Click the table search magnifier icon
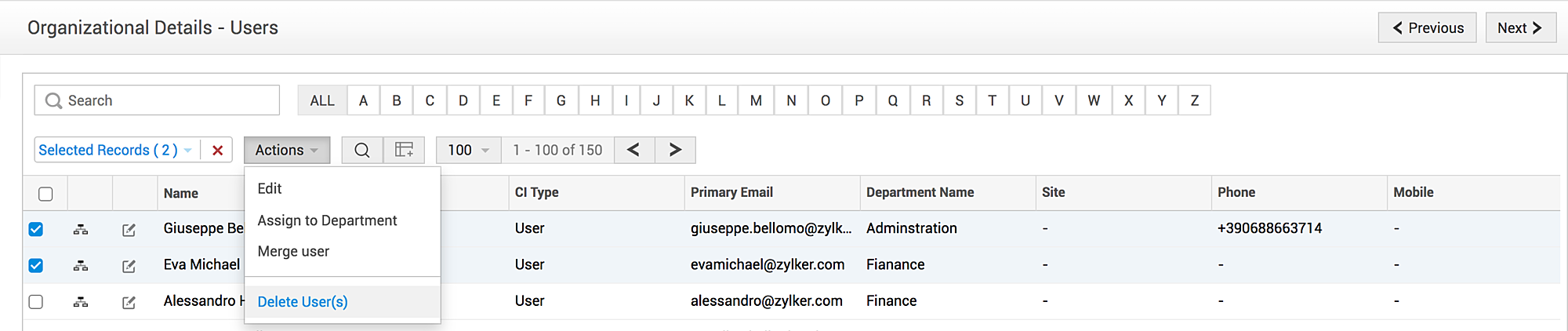 362,150
